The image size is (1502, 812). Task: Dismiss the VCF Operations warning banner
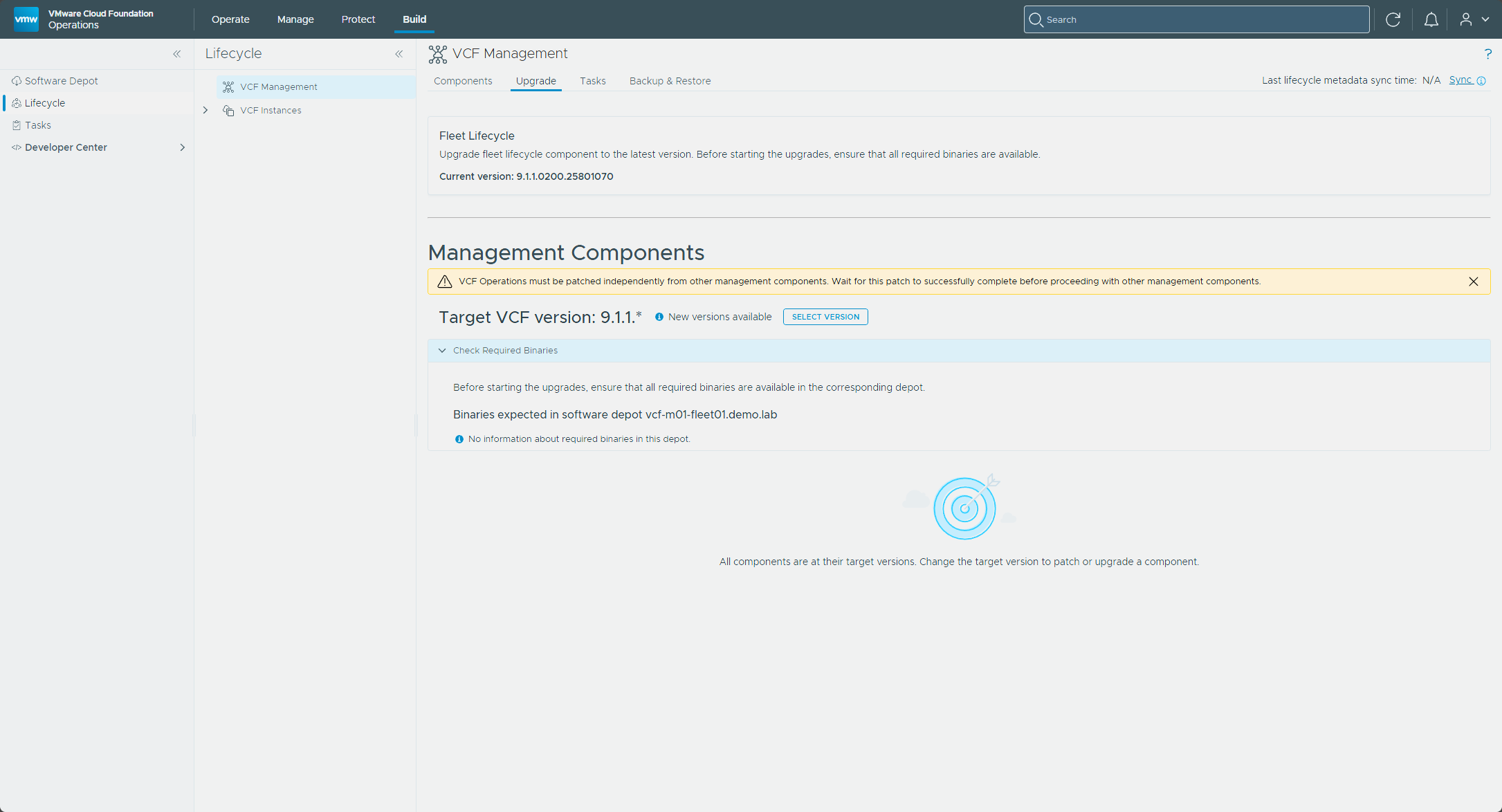click(x=1474, y=282)
